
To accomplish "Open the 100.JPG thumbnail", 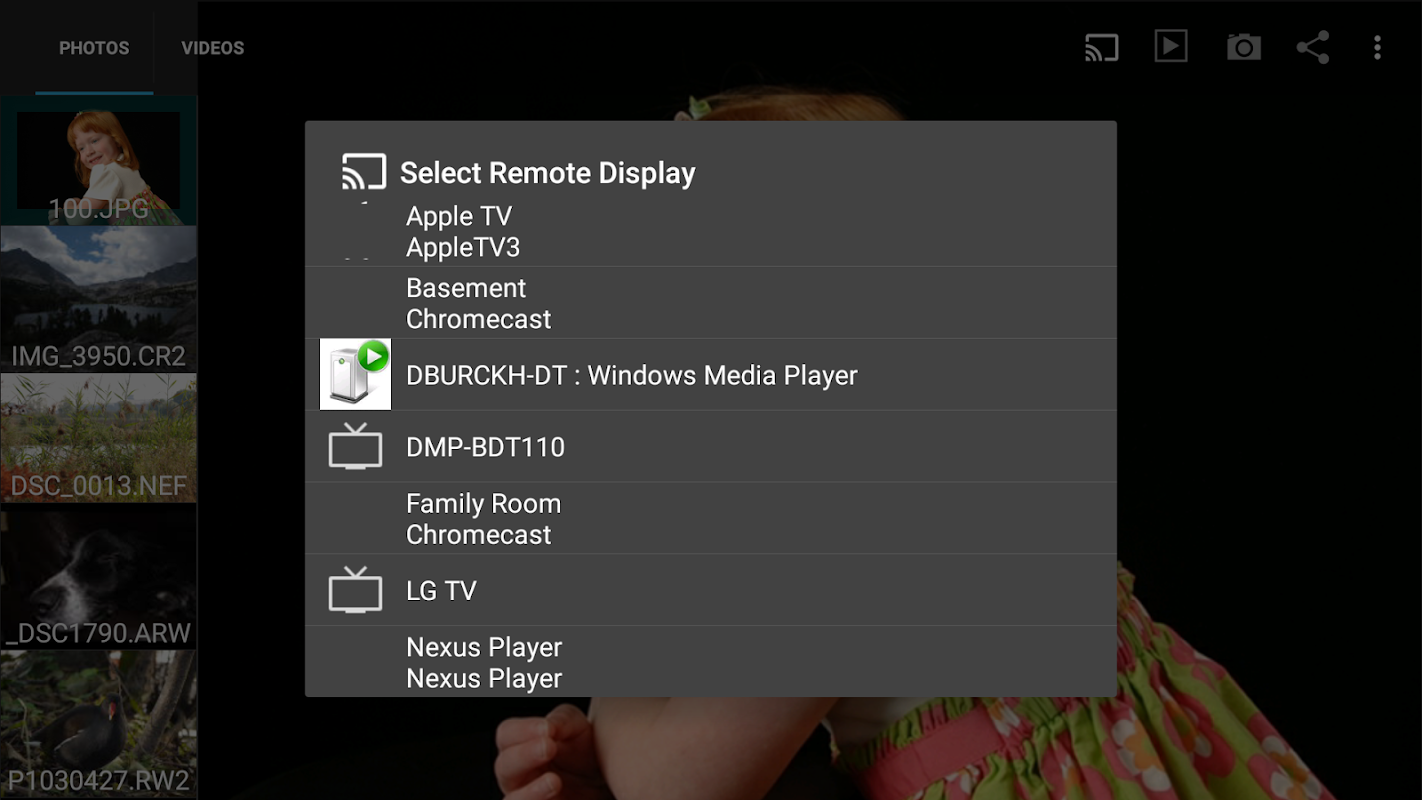I will (x=98, y=160).
